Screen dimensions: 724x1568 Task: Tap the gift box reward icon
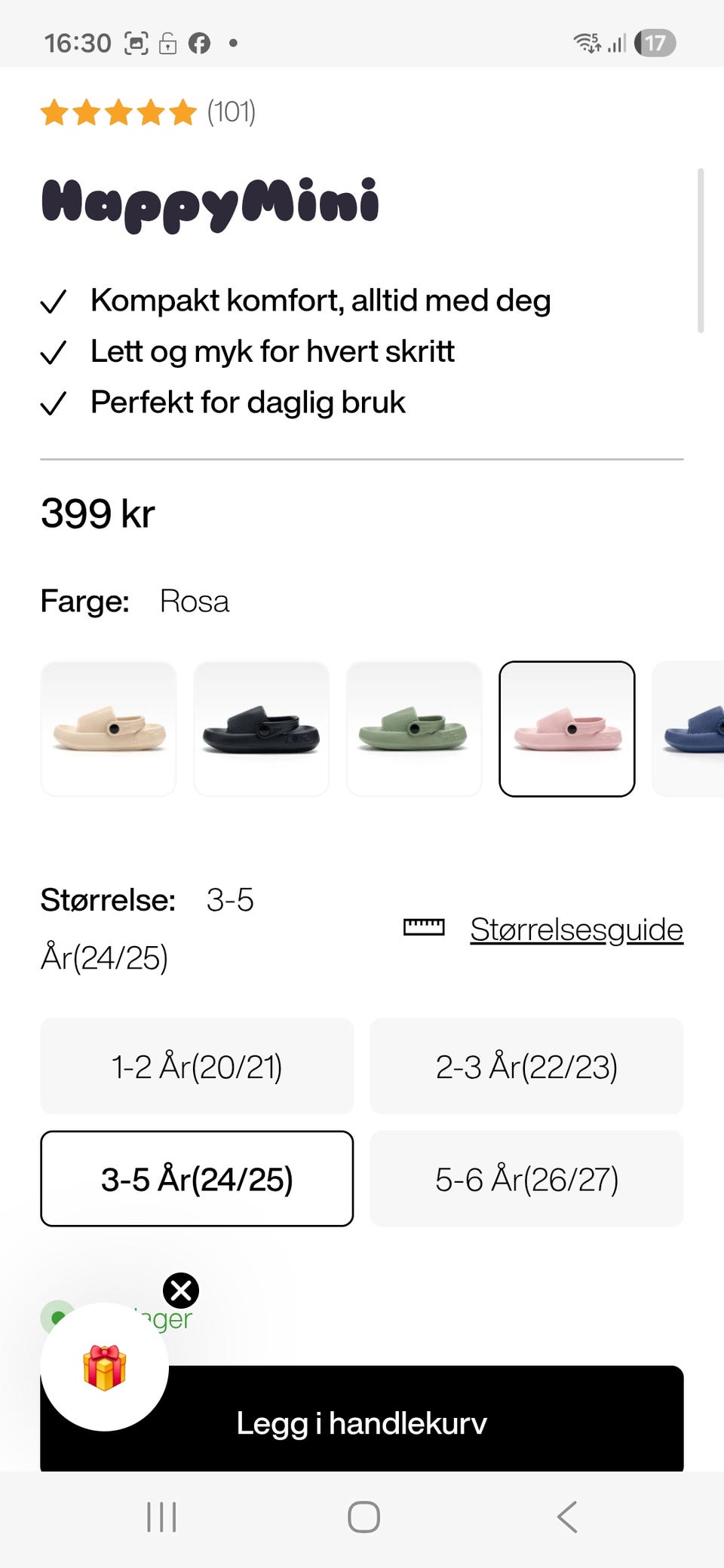[104, 1367]
